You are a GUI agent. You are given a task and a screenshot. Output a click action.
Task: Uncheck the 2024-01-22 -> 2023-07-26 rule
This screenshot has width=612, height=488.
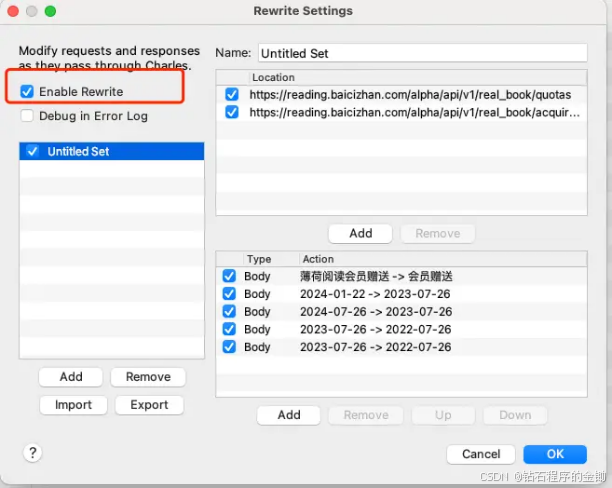point(229,294)
